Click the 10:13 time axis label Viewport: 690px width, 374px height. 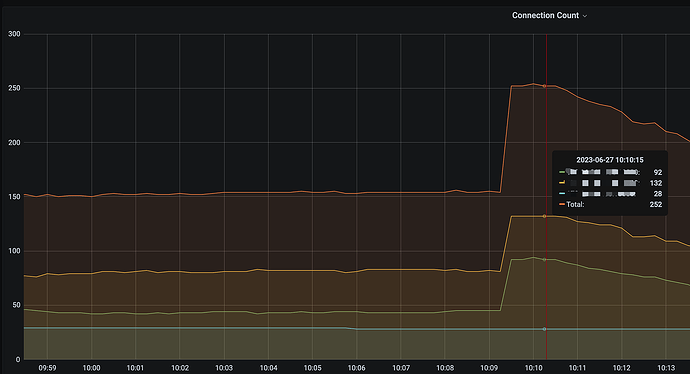click(x=666, y=368)
